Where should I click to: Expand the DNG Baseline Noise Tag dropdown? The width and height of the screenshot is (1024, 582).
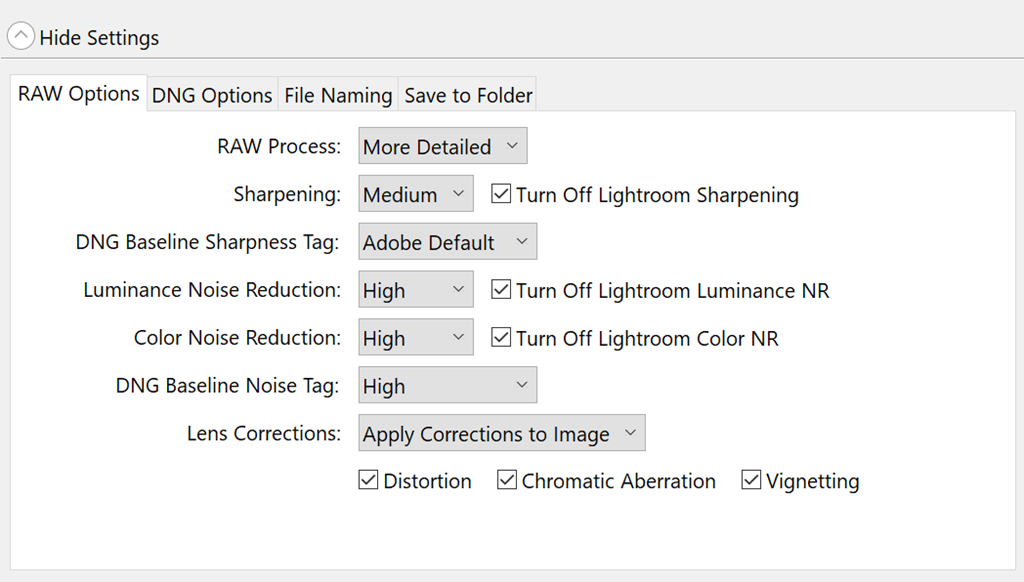point(447,386)
